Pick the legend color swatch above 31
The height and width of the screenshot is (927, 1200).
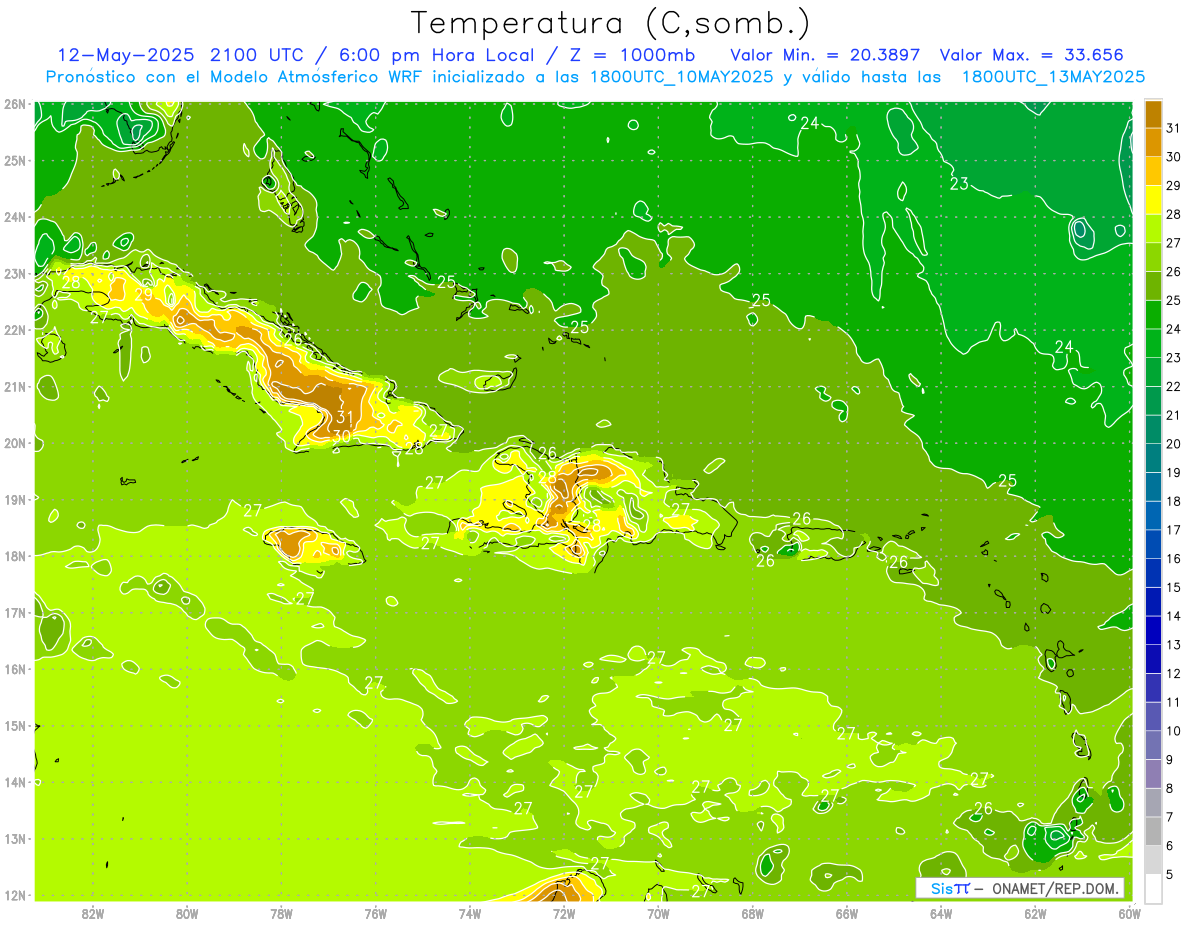[1153, 114]
